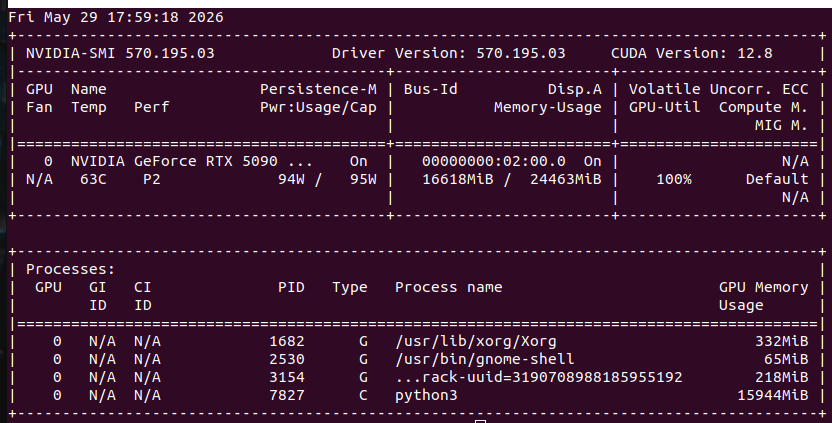Click type G in the Xorg row
Image resolution: width=832 pixels, height=423 pixels.
363,341
